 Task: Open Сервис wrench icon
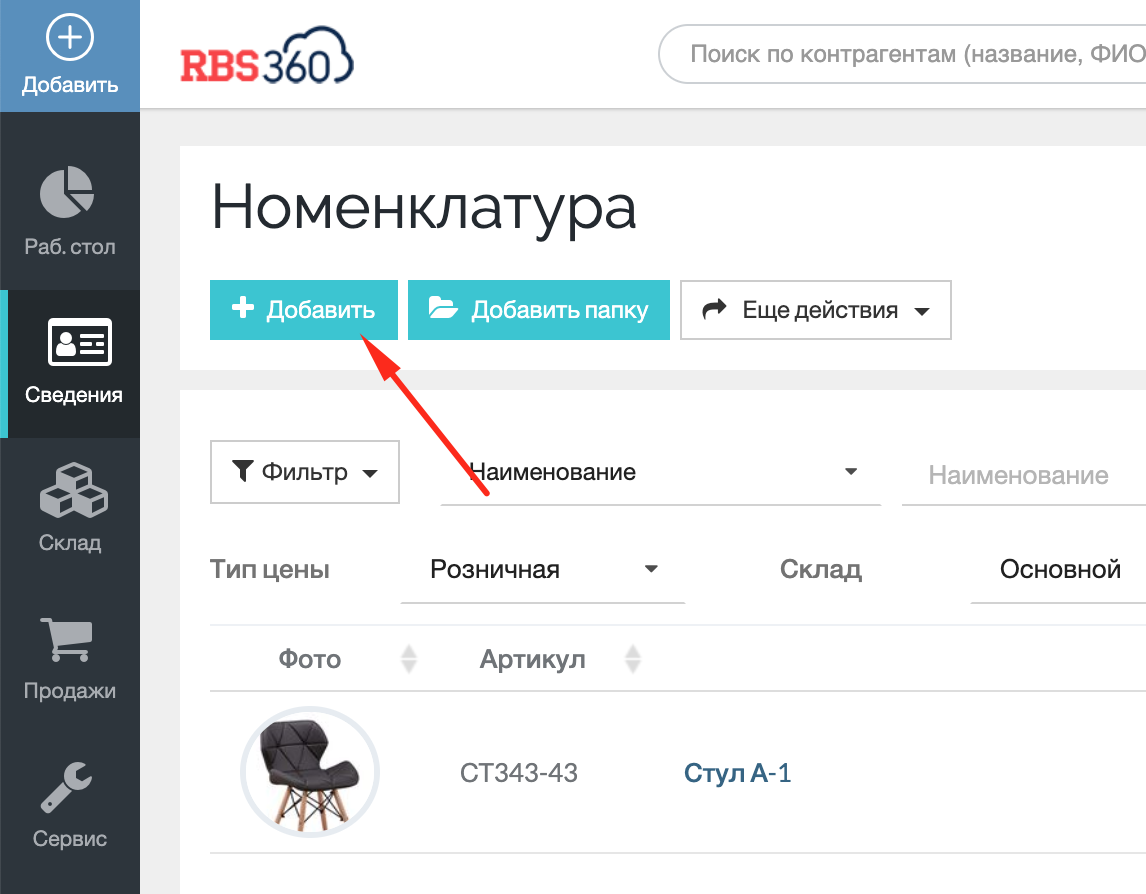click(68, 787)
